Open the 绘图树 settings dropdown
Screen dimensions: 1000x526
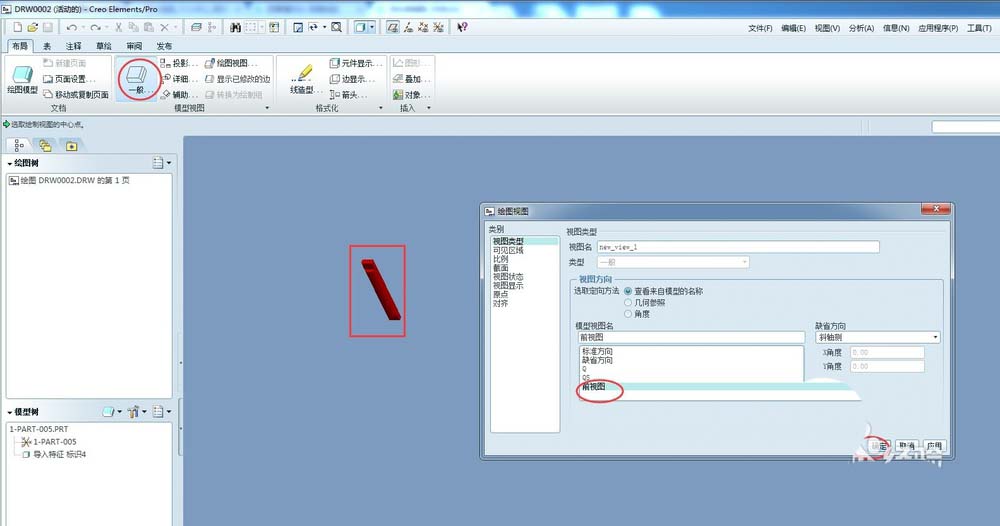pos(162,163)
